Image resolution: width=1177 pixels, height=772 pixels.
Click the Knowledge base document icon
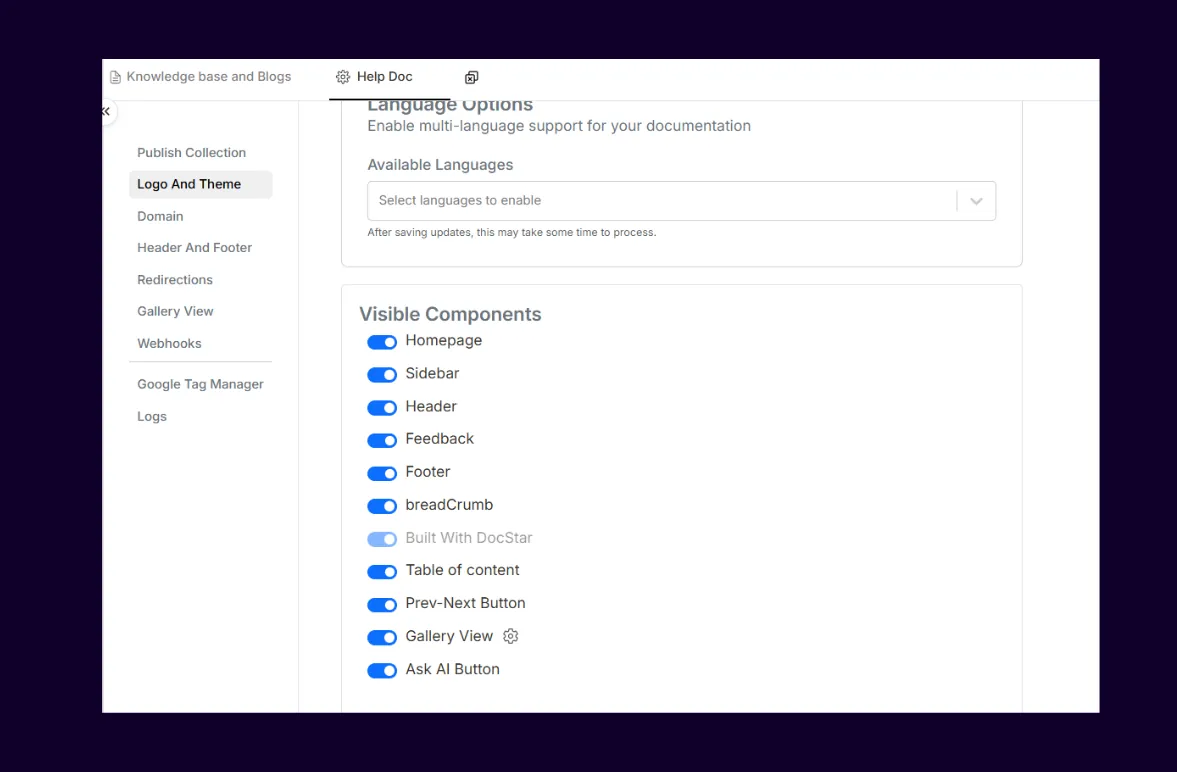(116, 77)
